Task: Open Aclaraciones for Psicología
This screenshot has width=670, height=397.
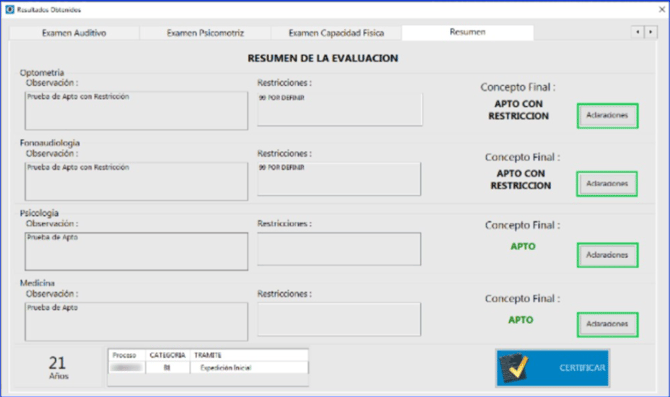Action: tap(607, 255)
